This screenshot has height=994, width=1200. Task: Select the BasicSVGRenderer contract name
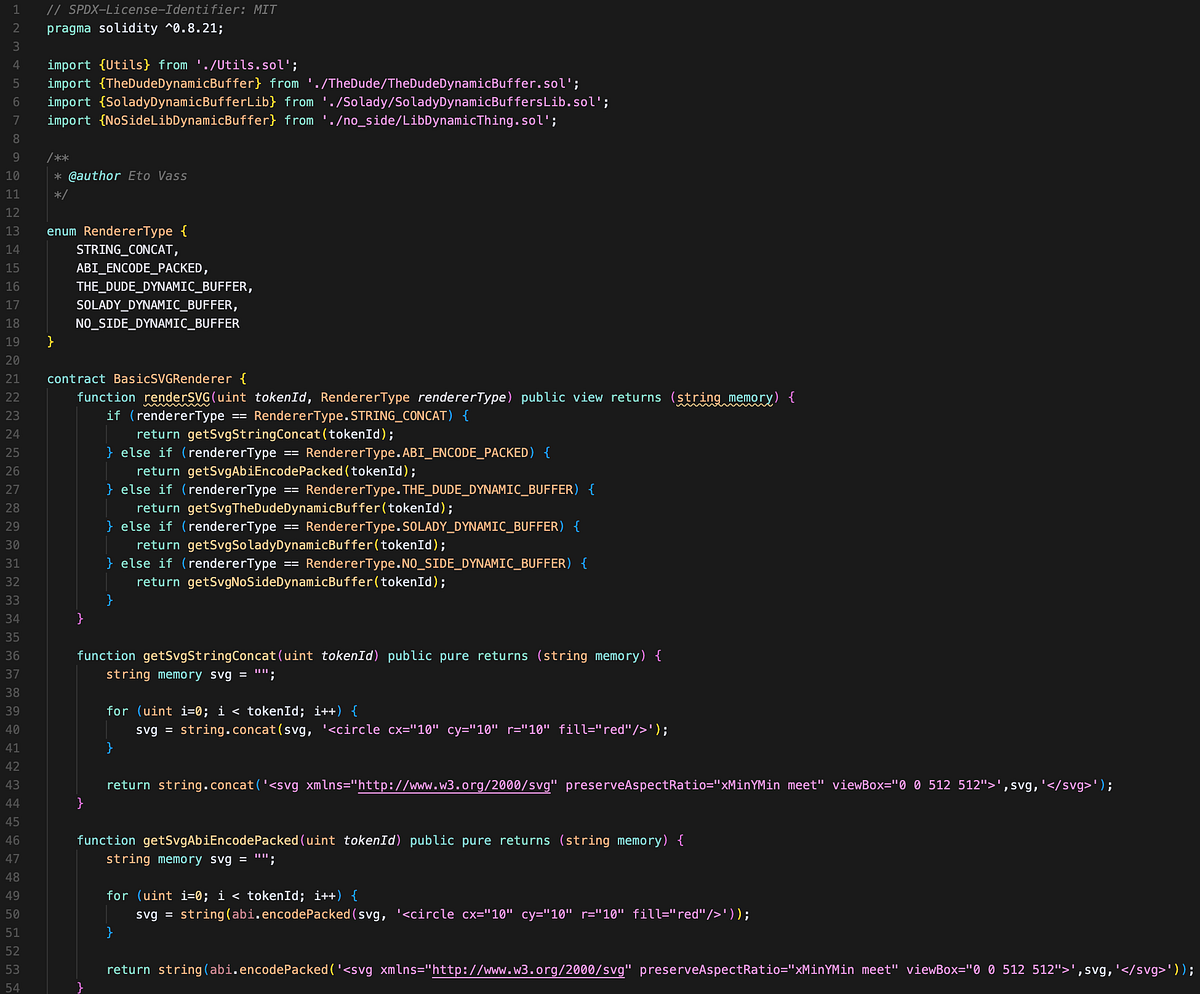(170, 378)
